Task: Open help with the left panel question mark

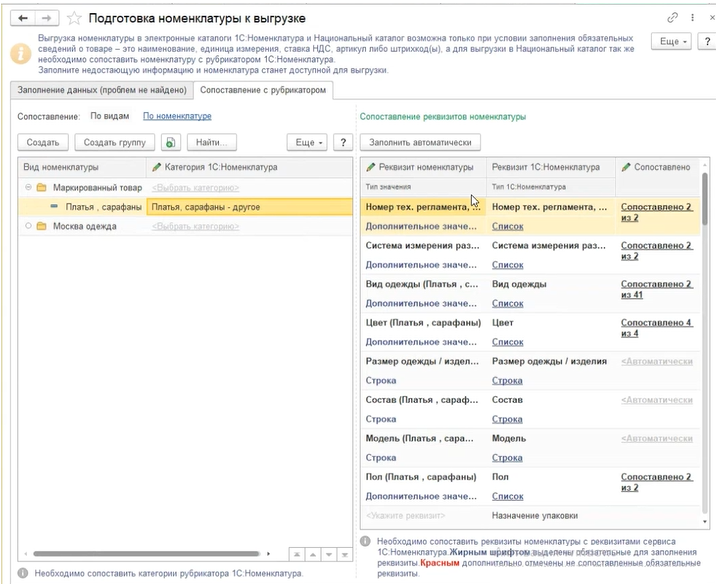Action: (343, 142)
